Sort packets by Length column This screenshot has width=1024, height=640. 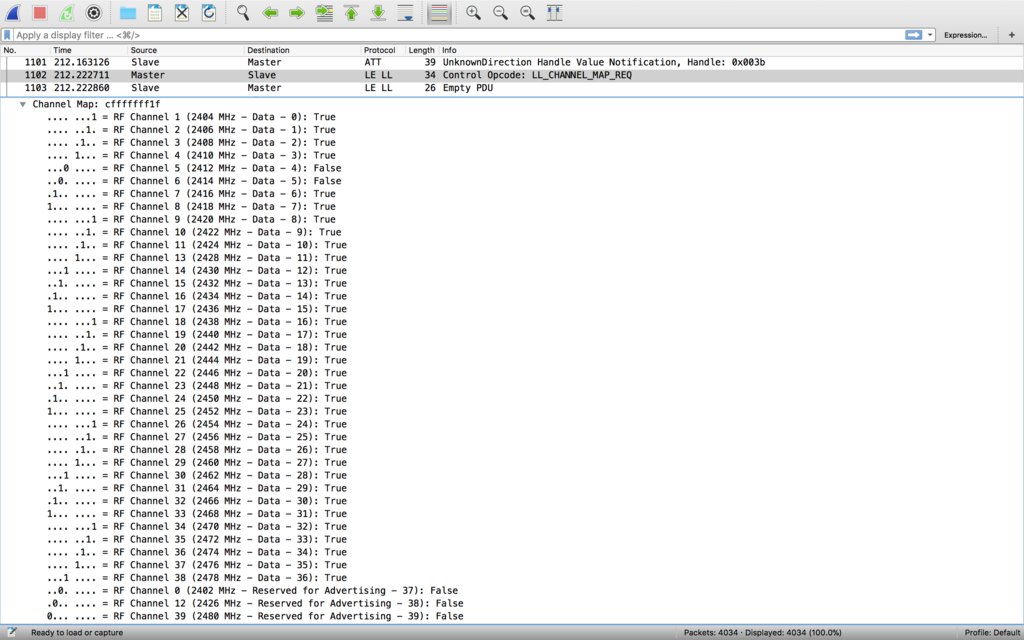coord(421,50)
